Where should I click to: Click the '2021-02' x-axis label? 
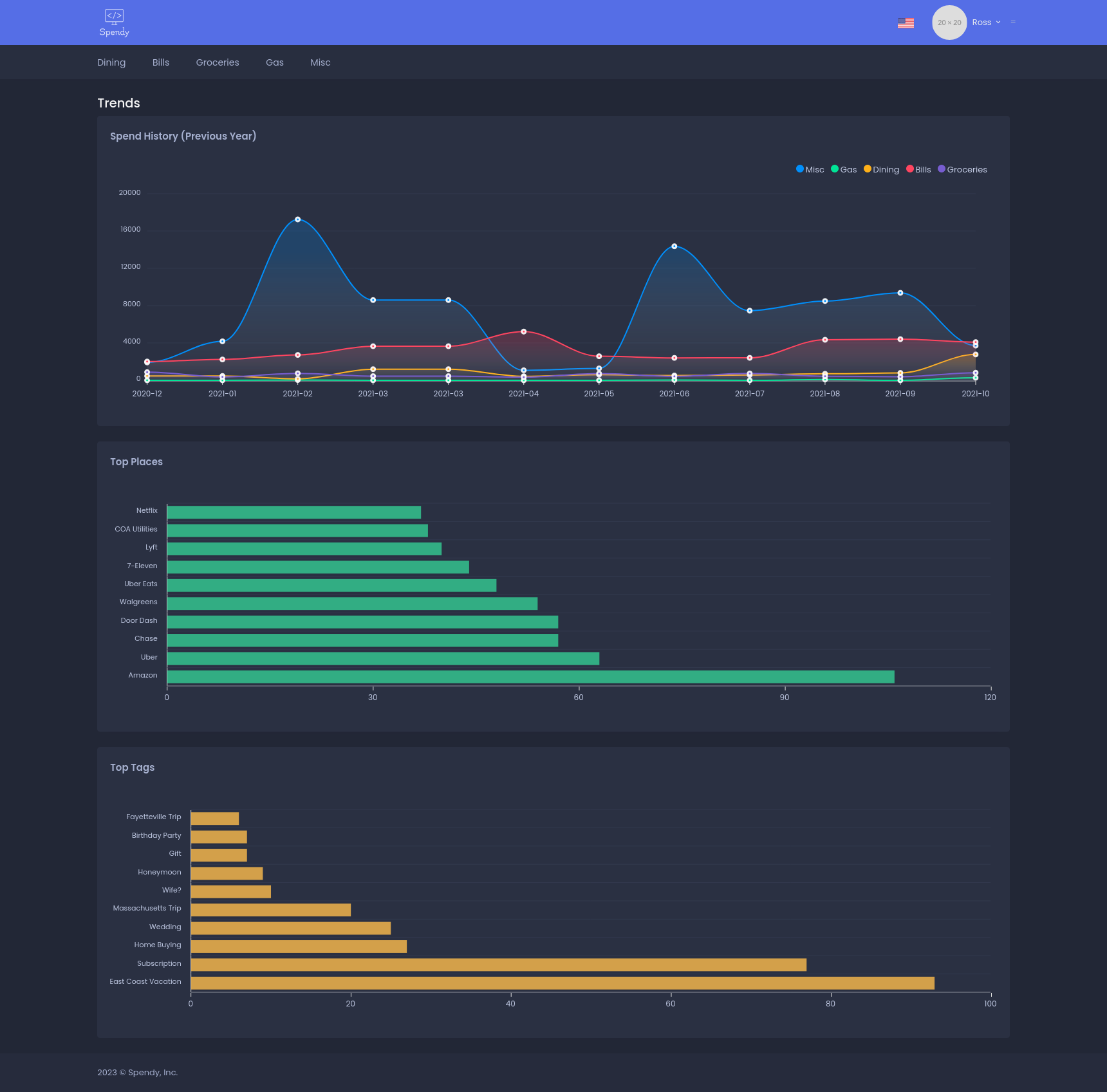pos(297,393)
